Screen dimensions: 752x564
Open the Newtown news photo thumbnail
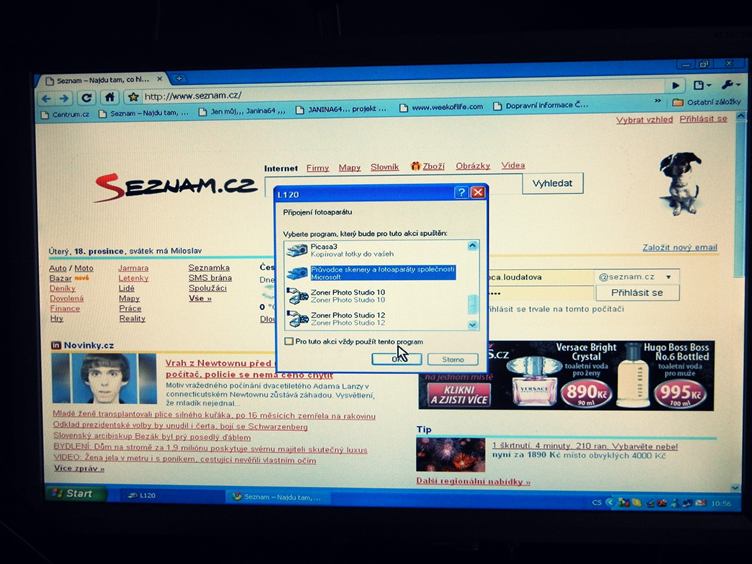(x=104, y=378)
